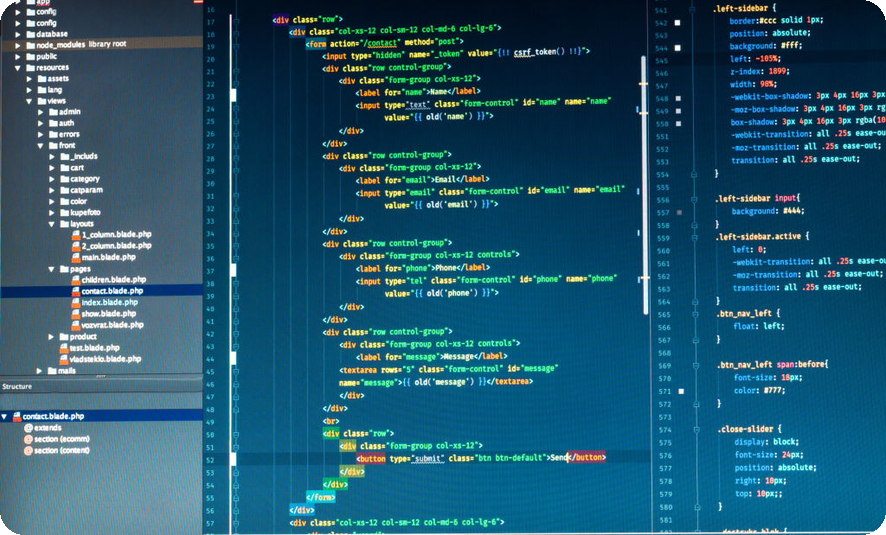Fold the .left-sidebar CSS rule at line 541
Viewport: 886px width, 535px height.
[692, 10]
